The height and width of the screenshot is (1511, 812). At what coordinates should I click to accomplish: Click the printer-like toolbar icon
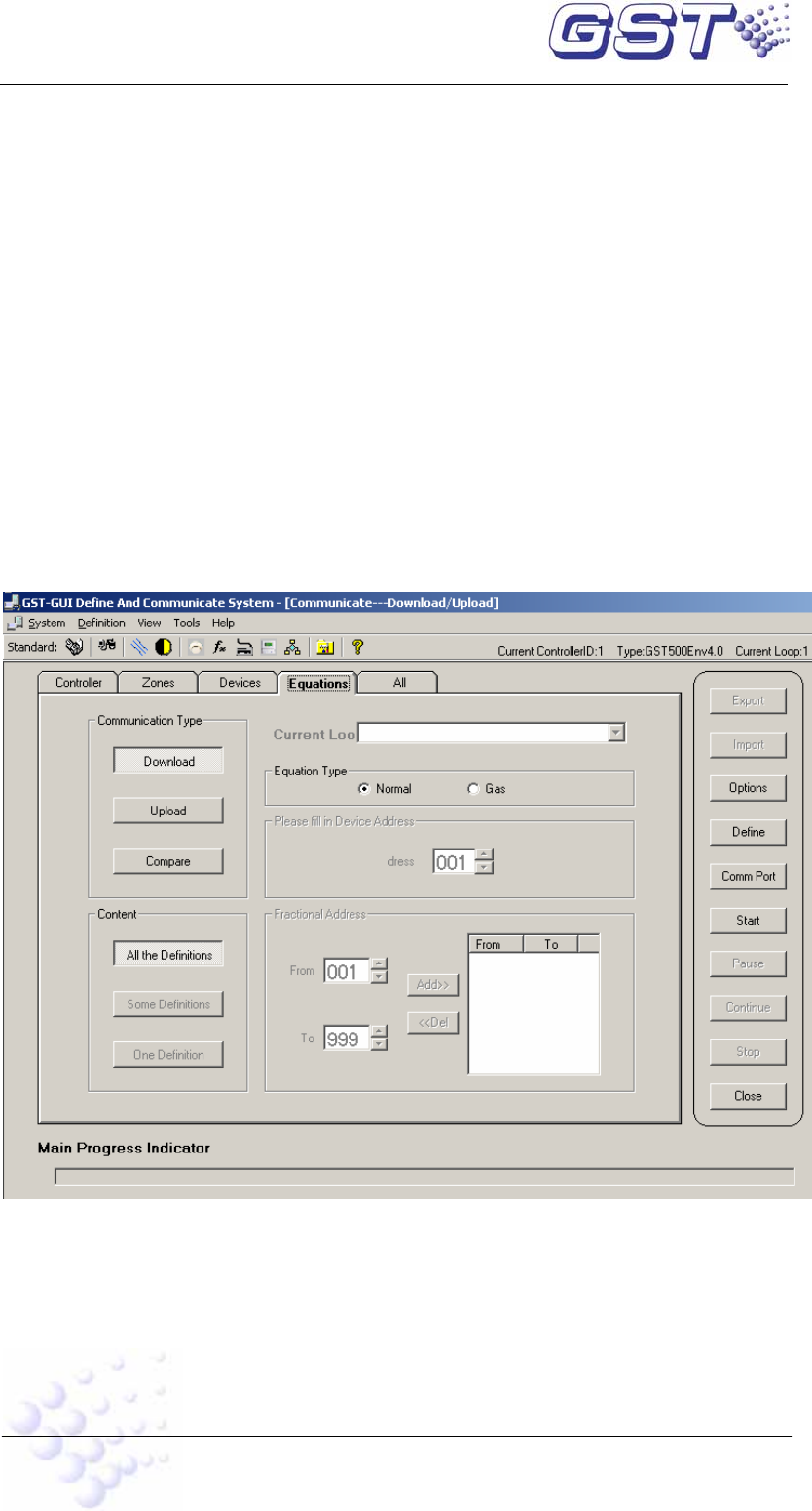(x=244, y=646)
